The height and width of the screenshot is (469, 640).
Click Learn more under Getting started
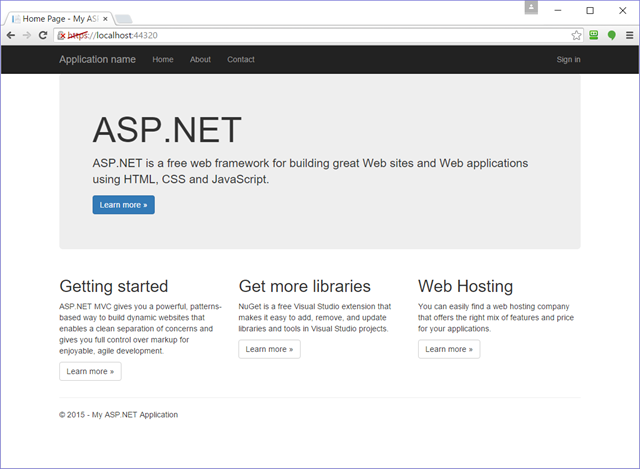tap(90, 371)
